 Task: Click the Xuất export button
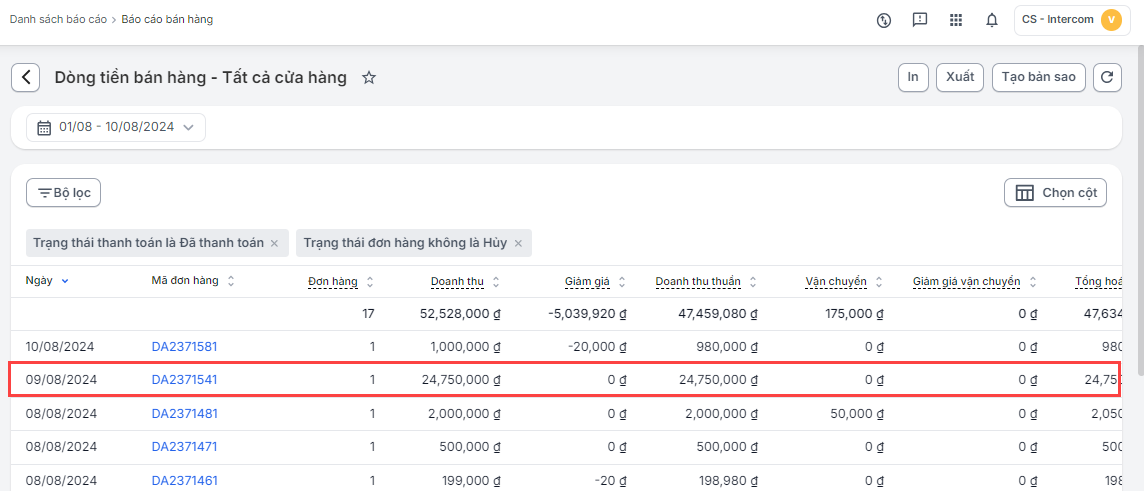(959, 77)
